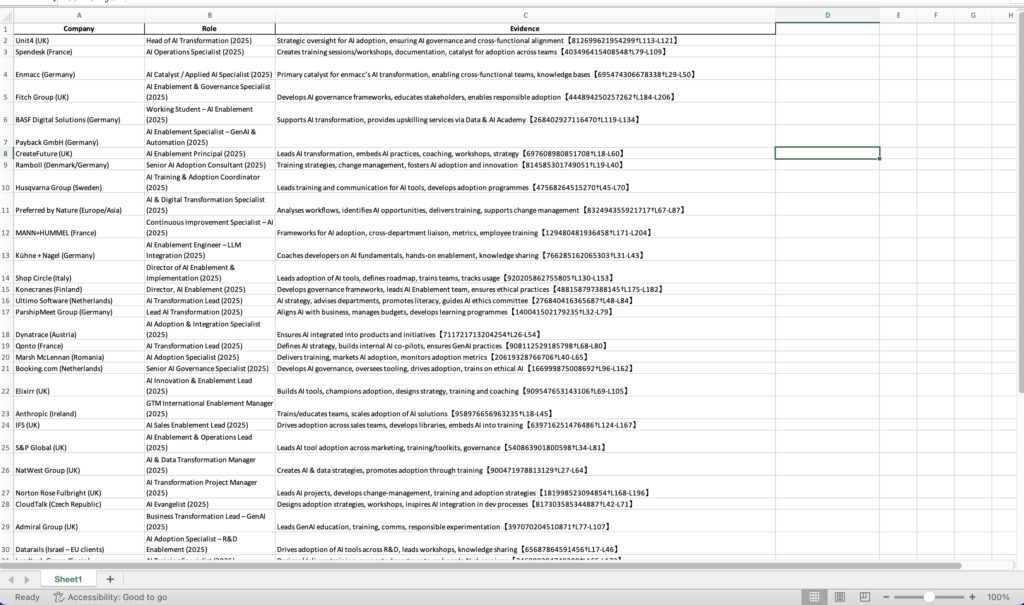The image size is (1024, 605).
Task: Add a new sheet with plus button
Action: 110,579
